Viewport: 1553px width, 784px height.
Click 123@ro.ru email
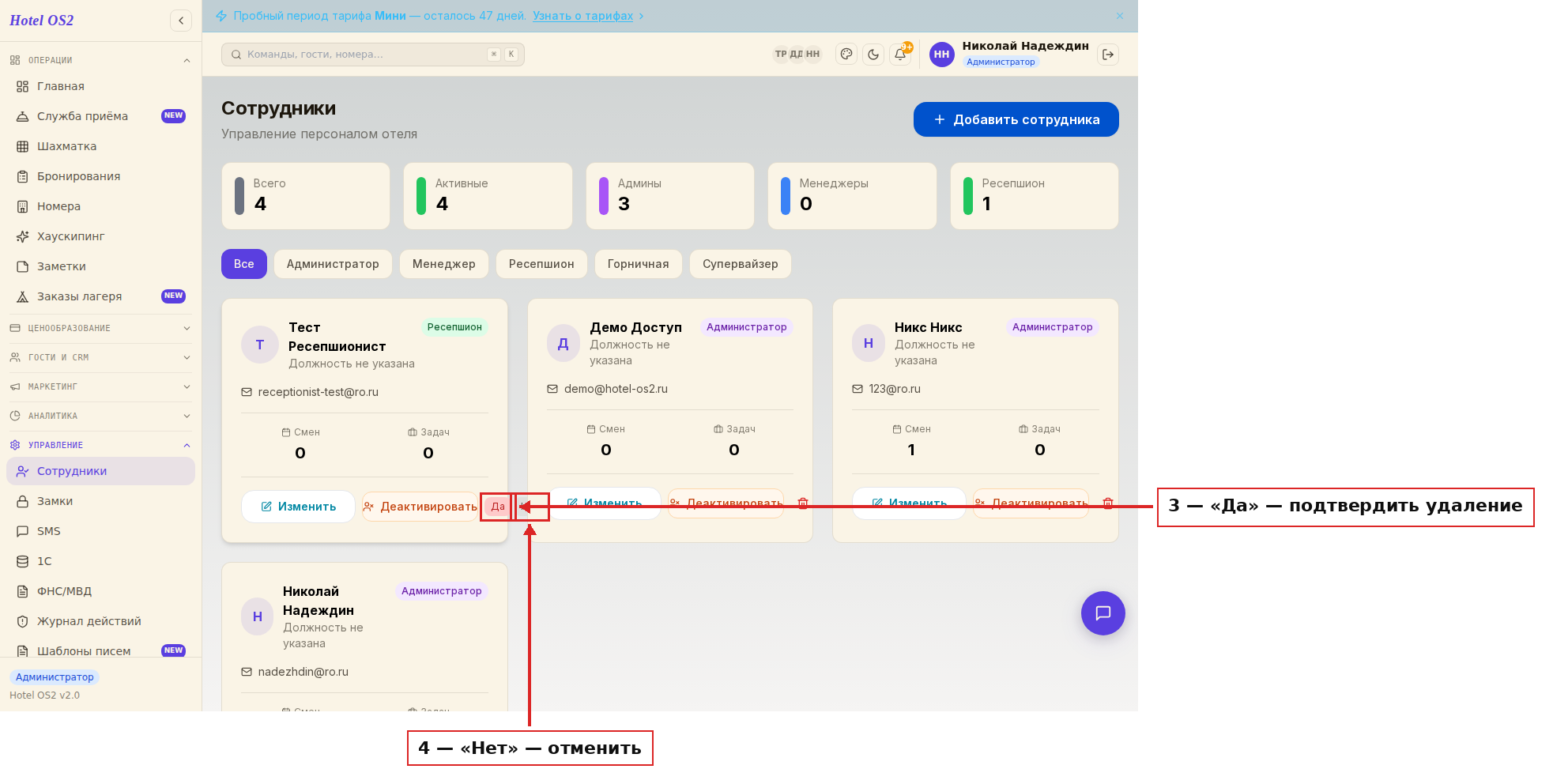click(894, 389)
